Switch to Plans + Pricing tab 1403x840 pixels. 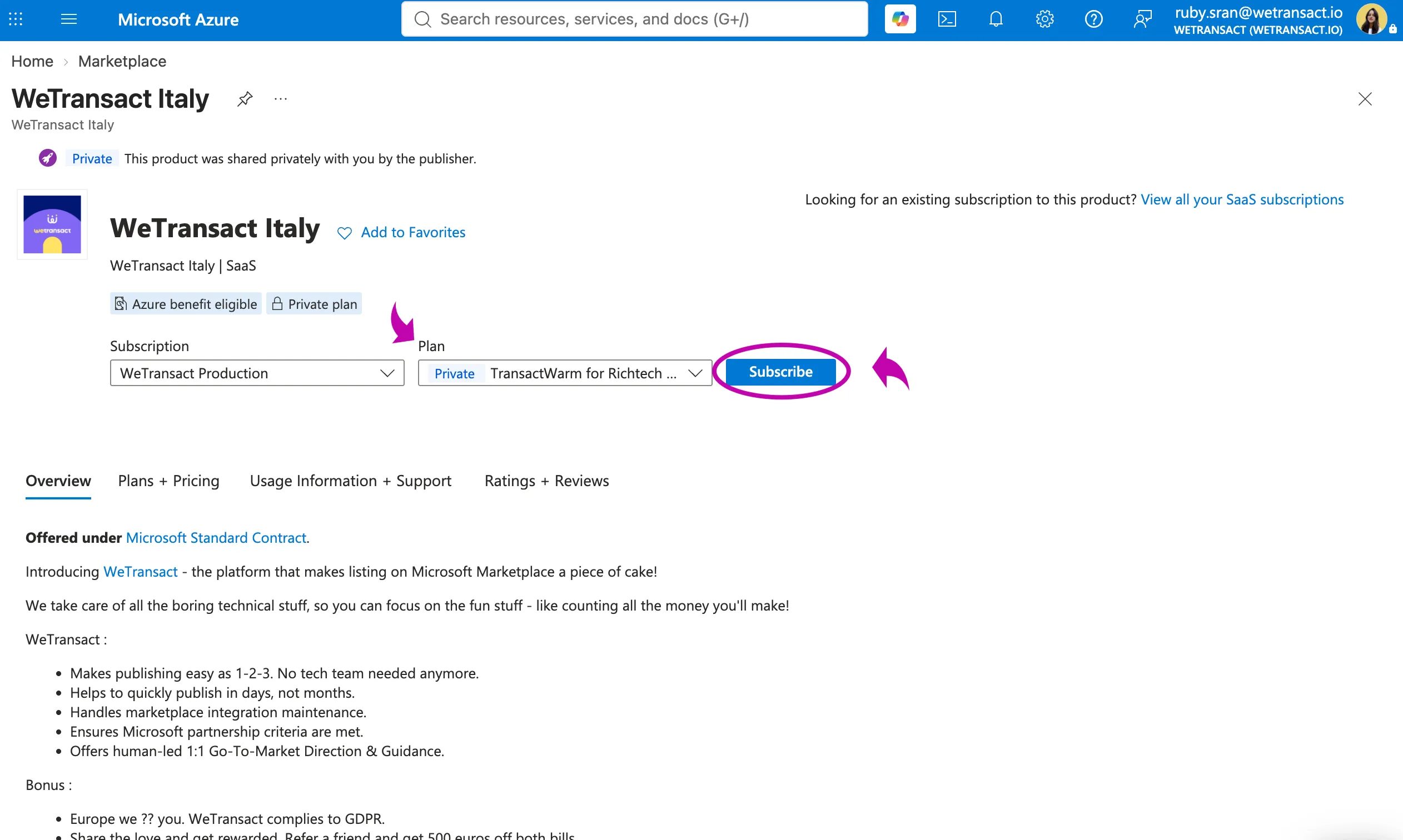click(169, 481)
